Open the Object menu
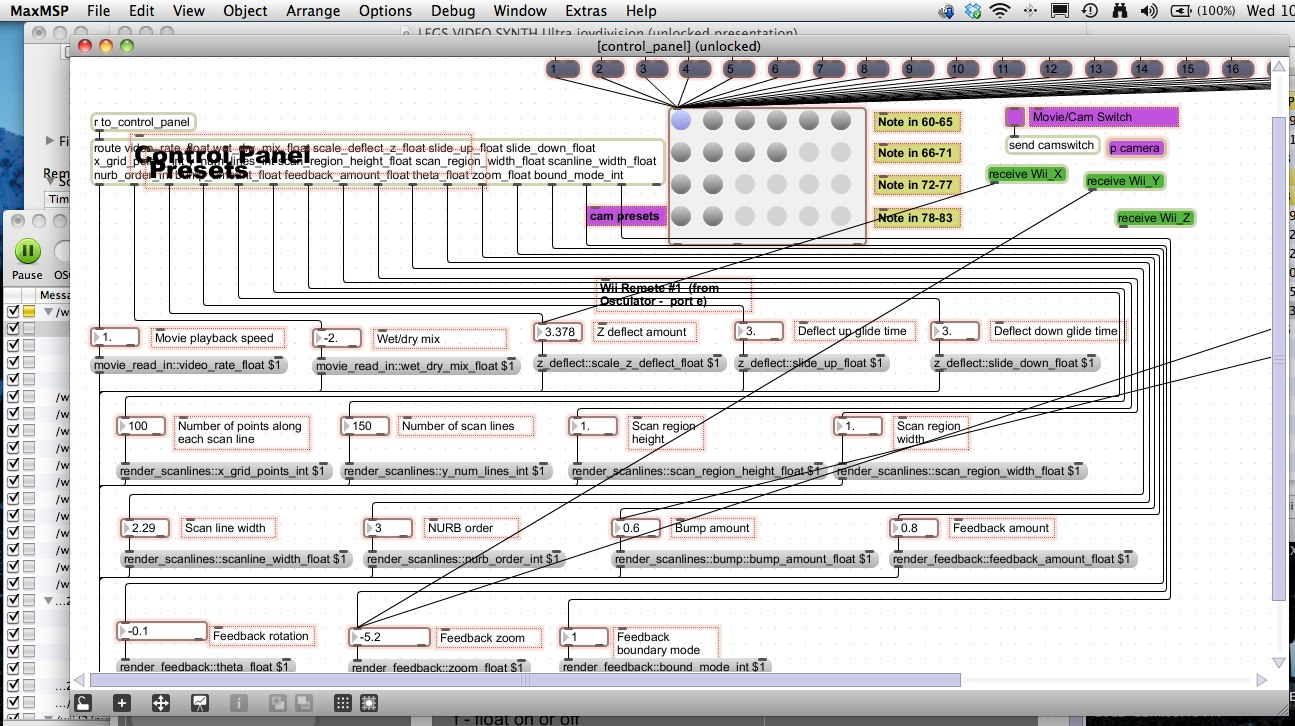Image resolution: width=1295 pixels, height=726 pixels. click(x=245, y=11)
